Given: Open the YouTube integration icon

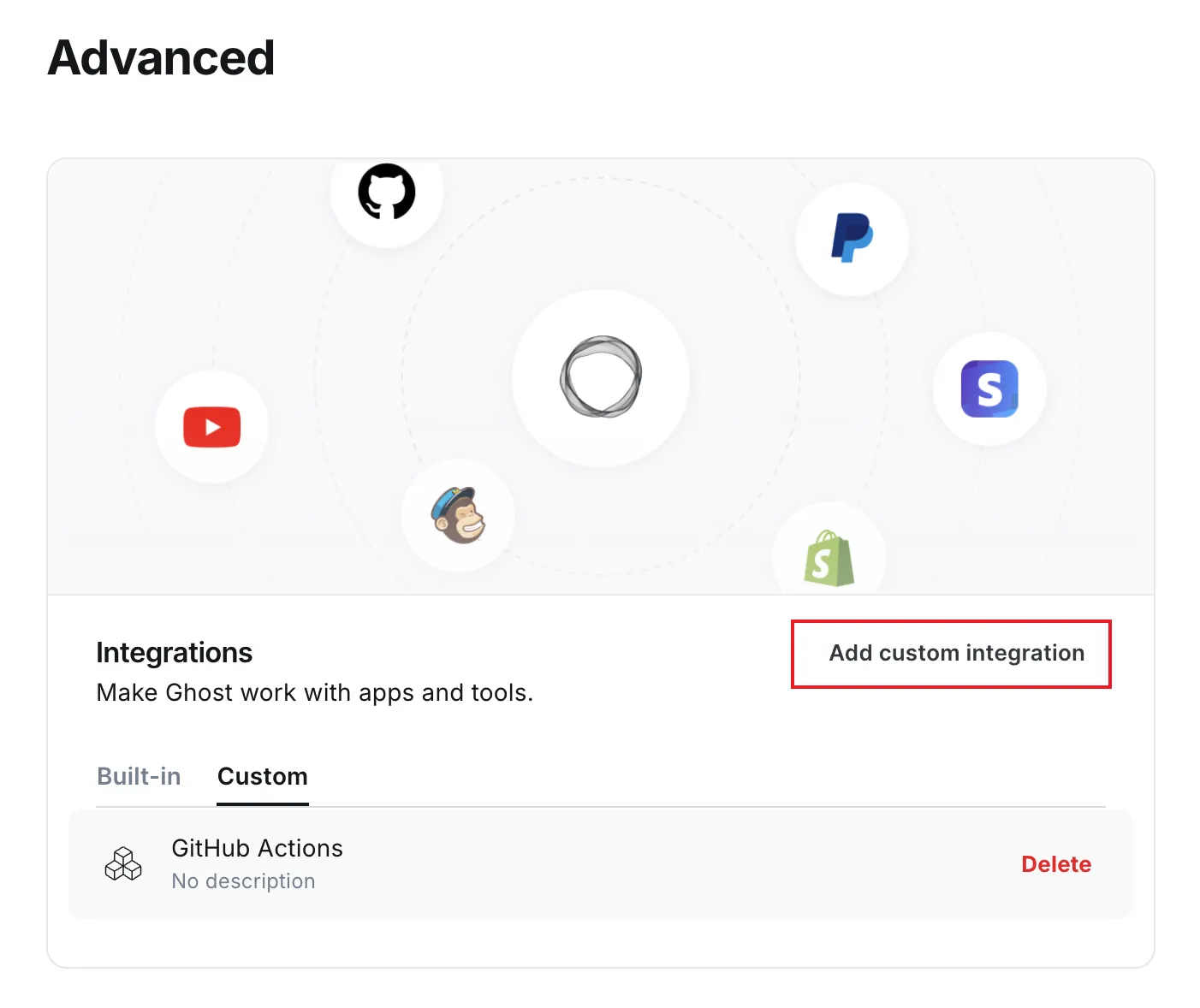Looking at the screenshot, I should coord(211,427).
